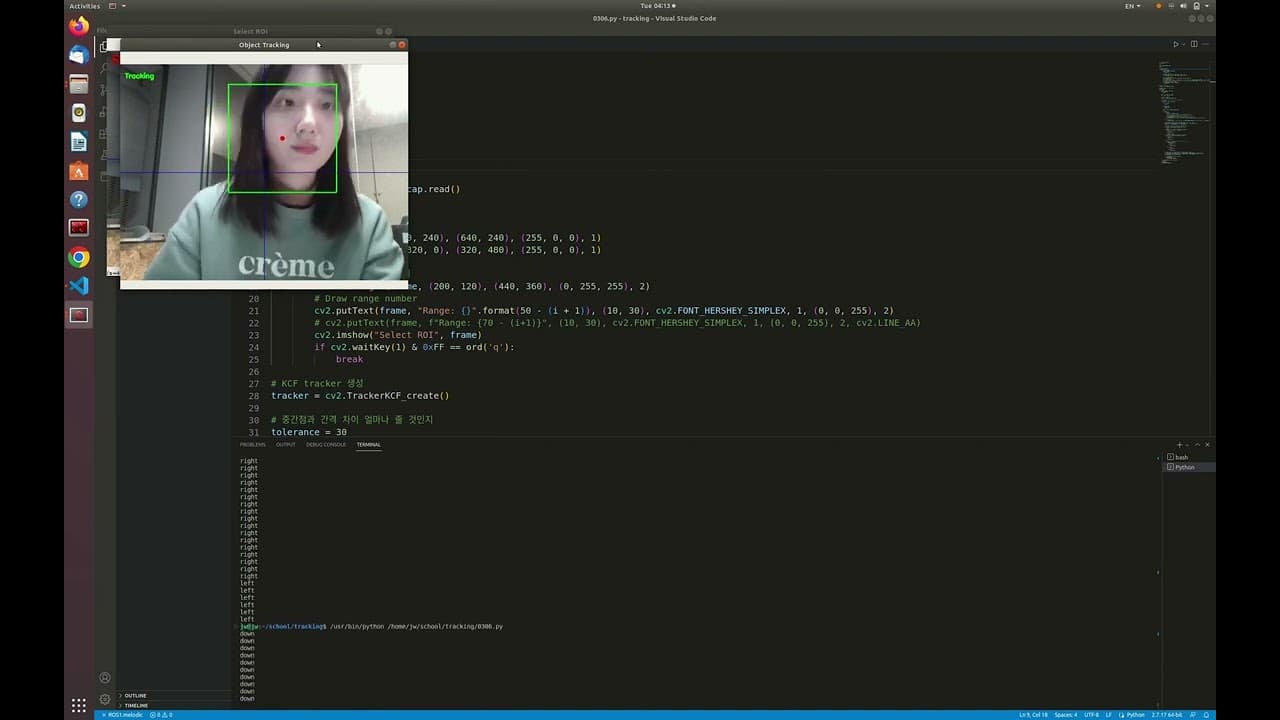
Task: Click the Split Editor icon
Action: tap(1192, 44)
